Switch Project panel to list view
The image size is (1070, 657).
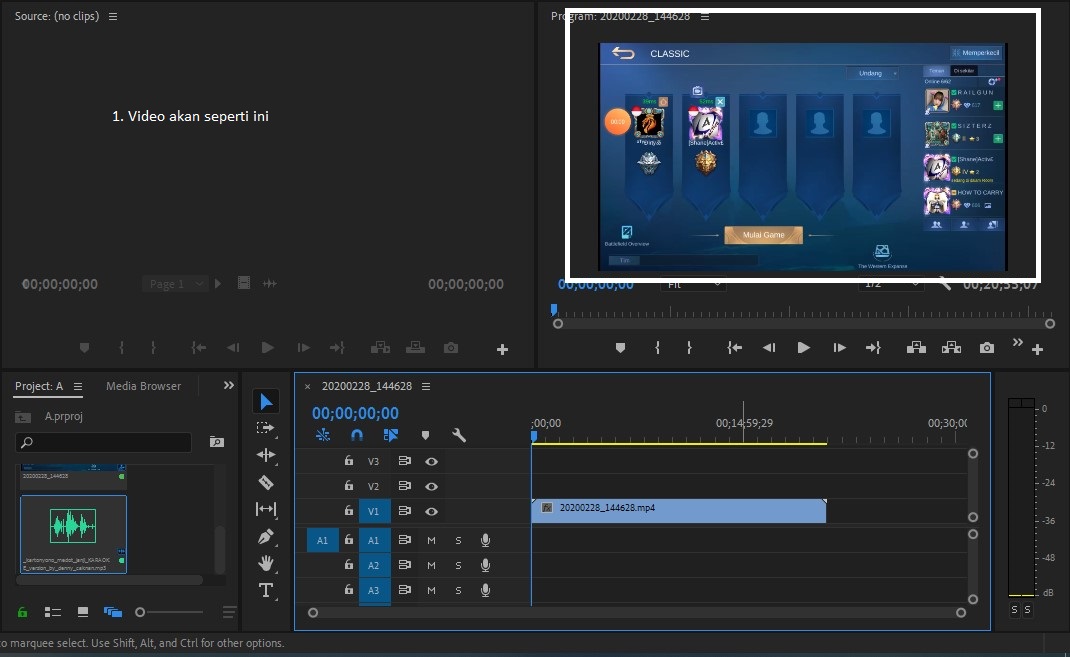pos(53,612)
